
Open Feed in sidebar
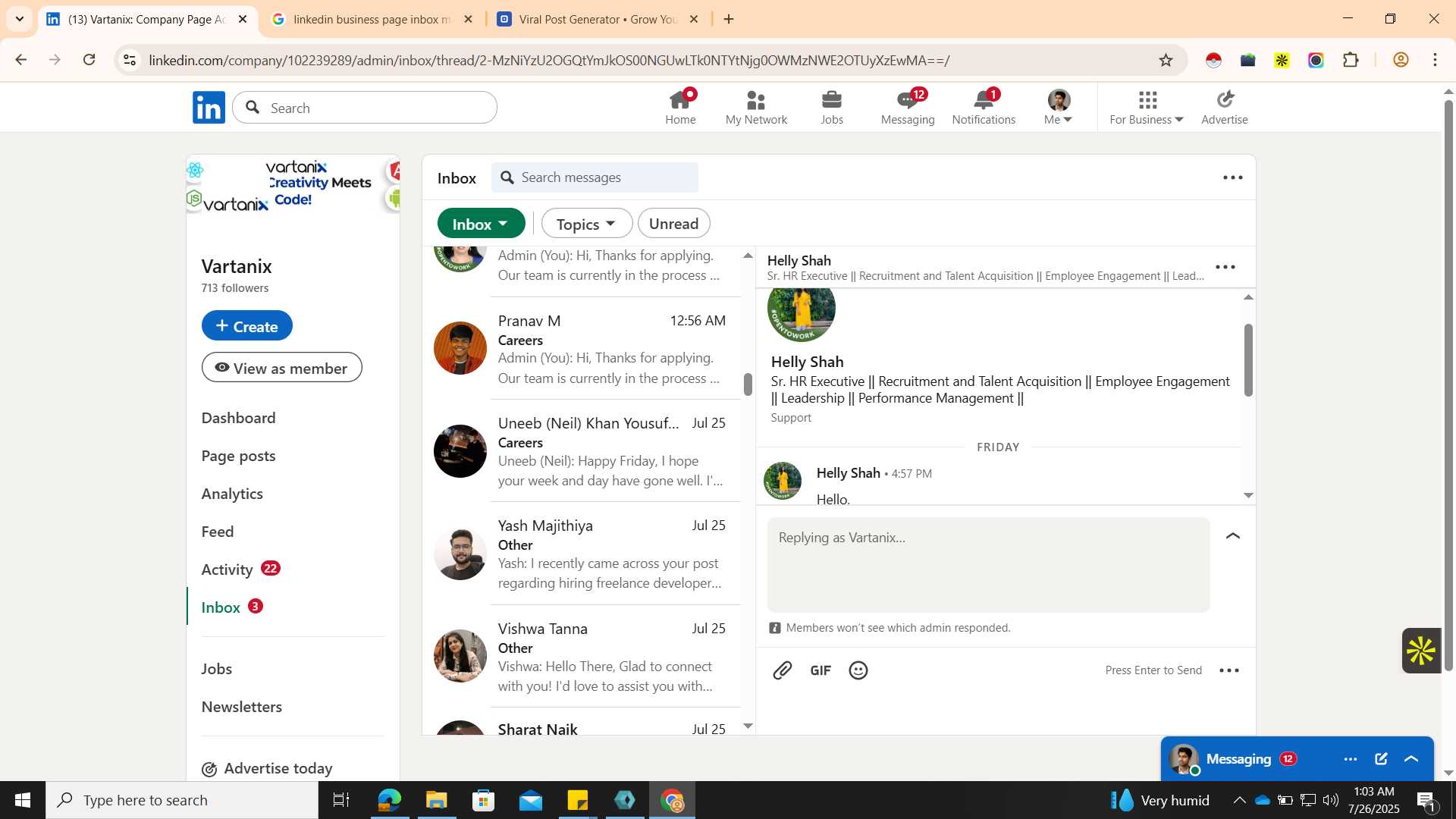click(x=218, y=532)
